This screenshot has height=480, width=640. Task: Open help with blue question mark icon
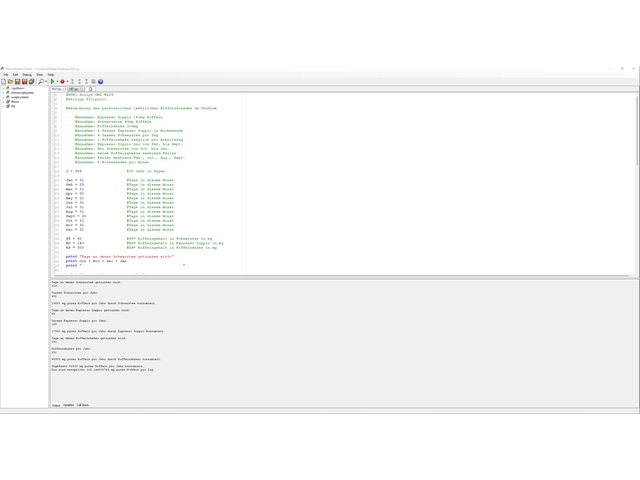tap(100, 82)
